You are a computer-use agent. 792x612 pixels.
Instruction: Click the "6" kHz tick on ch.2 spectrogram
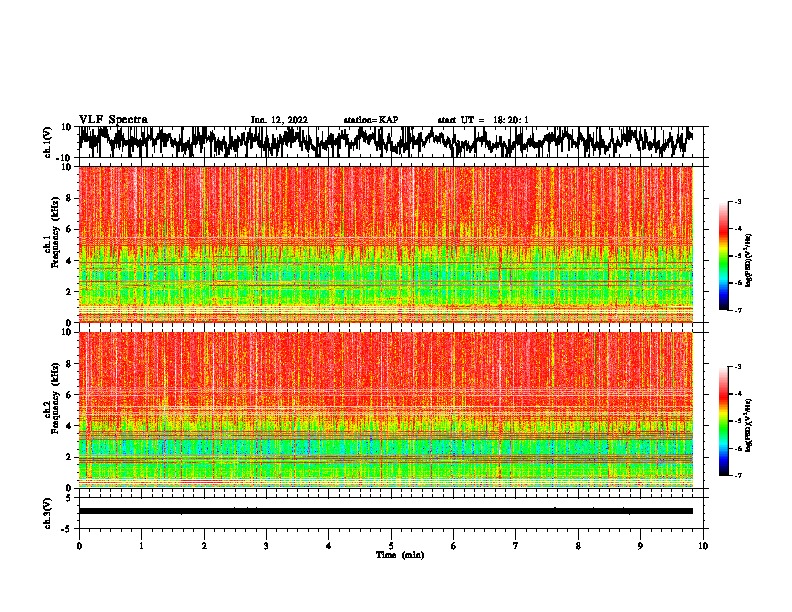(69, 395)
